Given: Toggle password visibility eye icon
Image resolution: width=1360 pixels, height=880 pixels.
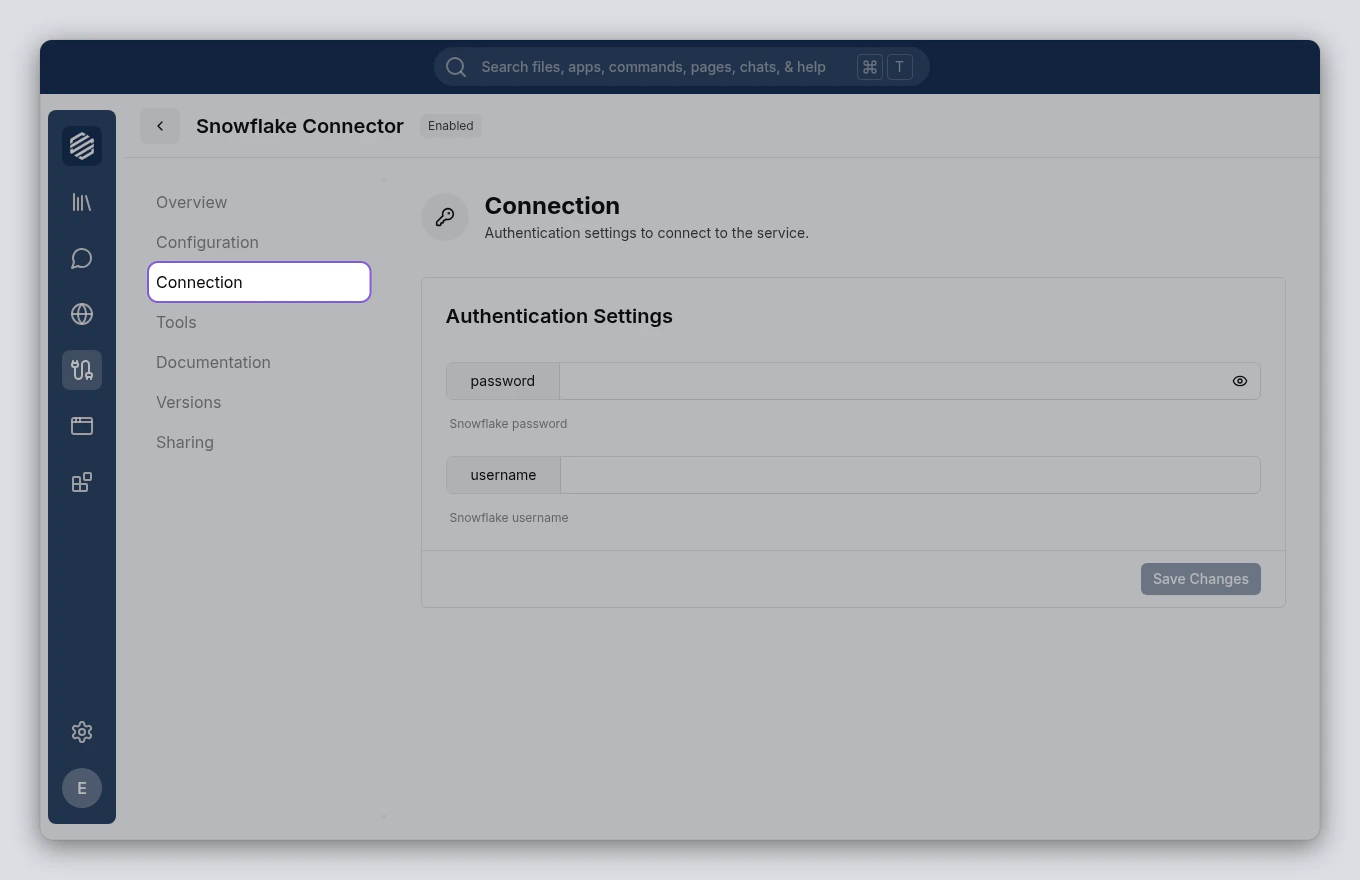Looking at the screenshot, I should pyautogui.click(x=1240, y=381).
